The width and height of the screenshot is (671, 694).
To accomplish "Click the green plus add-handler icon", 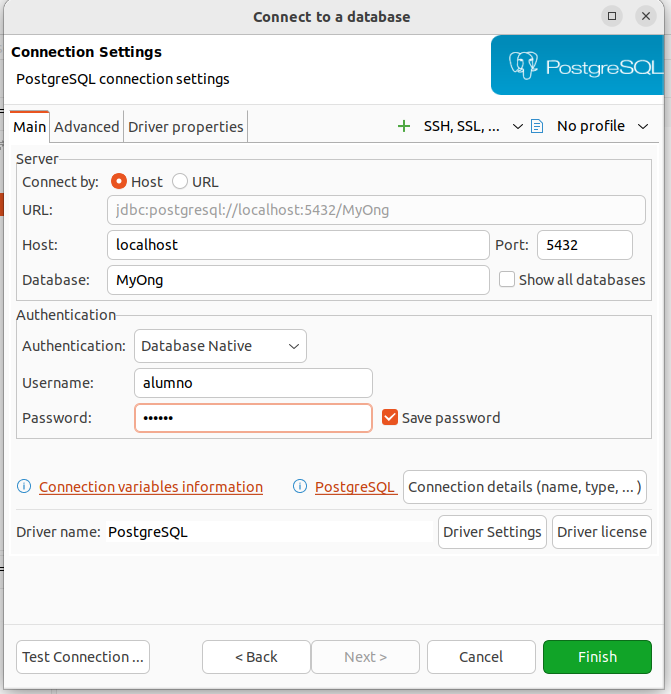I will [x=404, y=126].
